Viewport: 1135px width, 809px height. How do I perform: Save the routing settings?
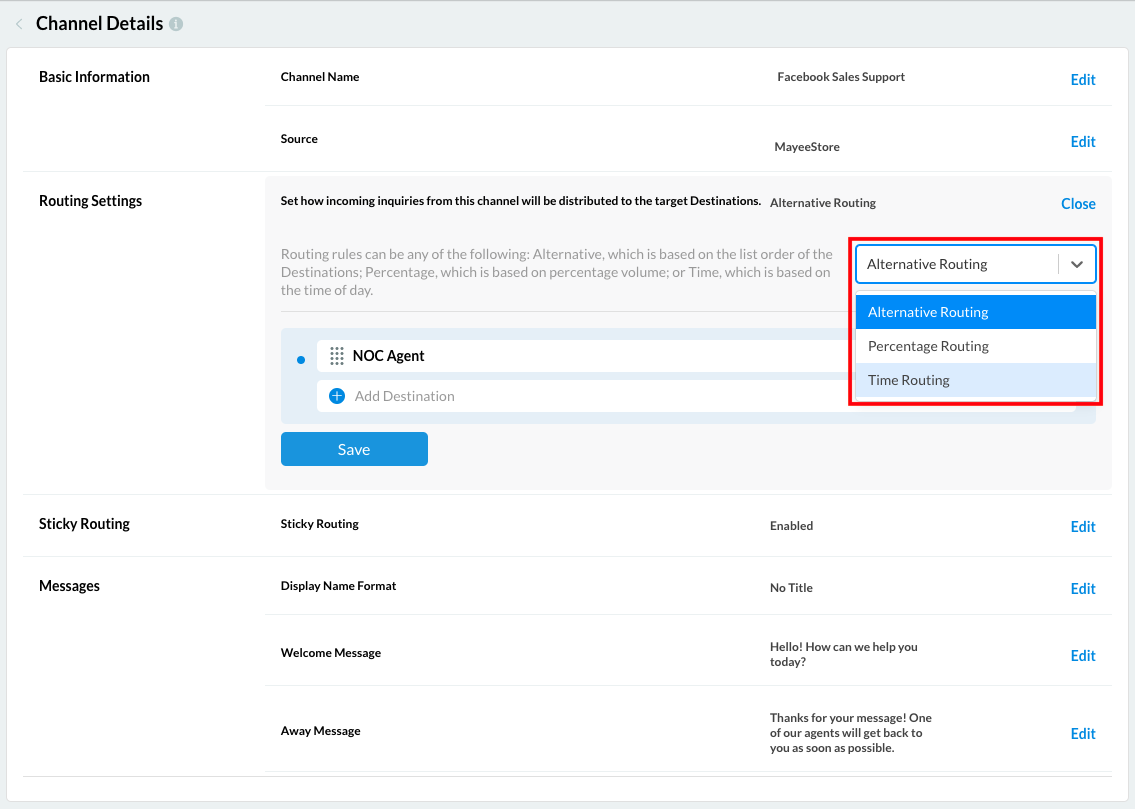click(354, 449)
